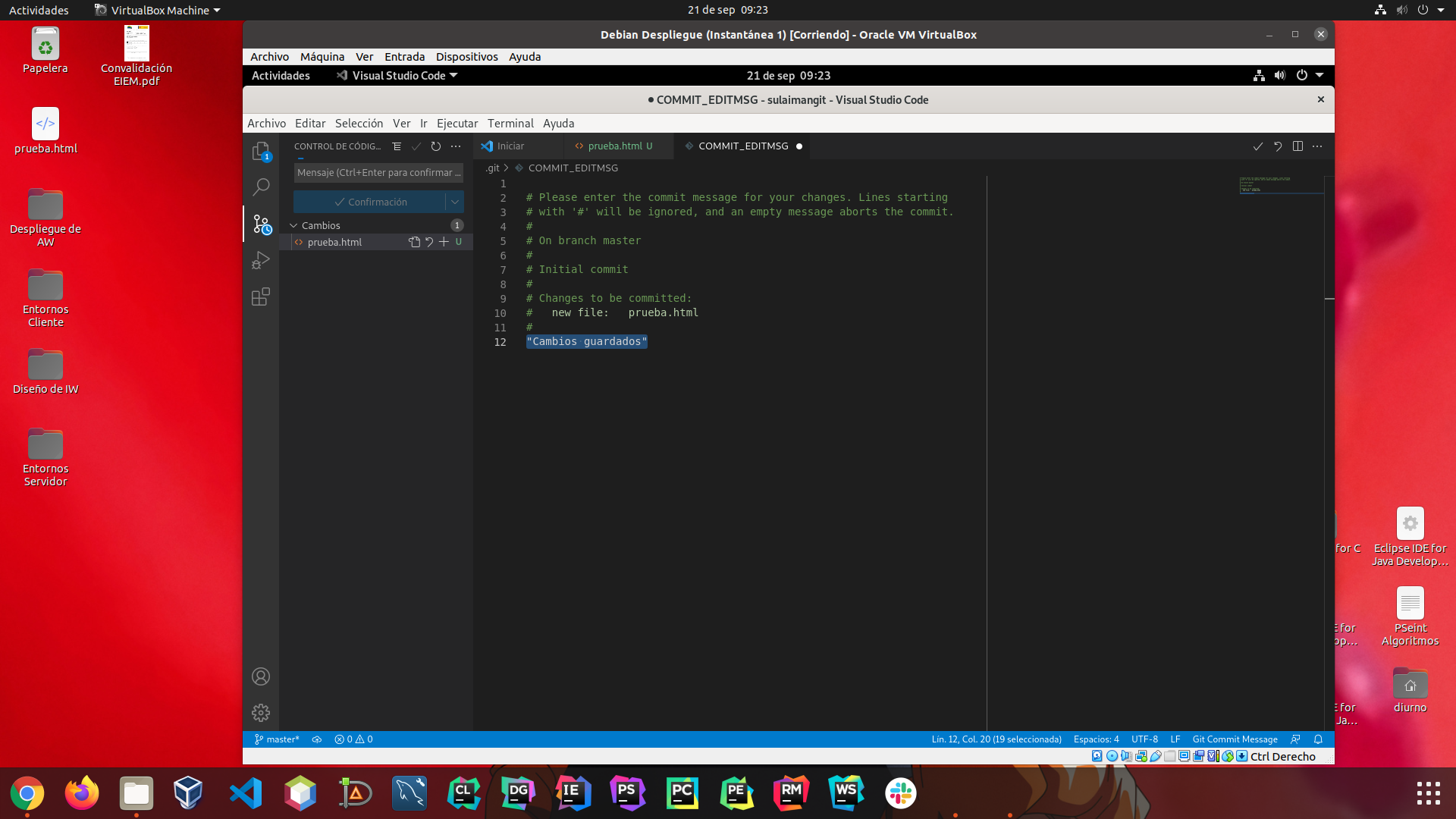The width and height of the screenshot is (1456, 819).
Task: Click the master branch in status bar
Action: pyautogui.click(x=278, y=739)
